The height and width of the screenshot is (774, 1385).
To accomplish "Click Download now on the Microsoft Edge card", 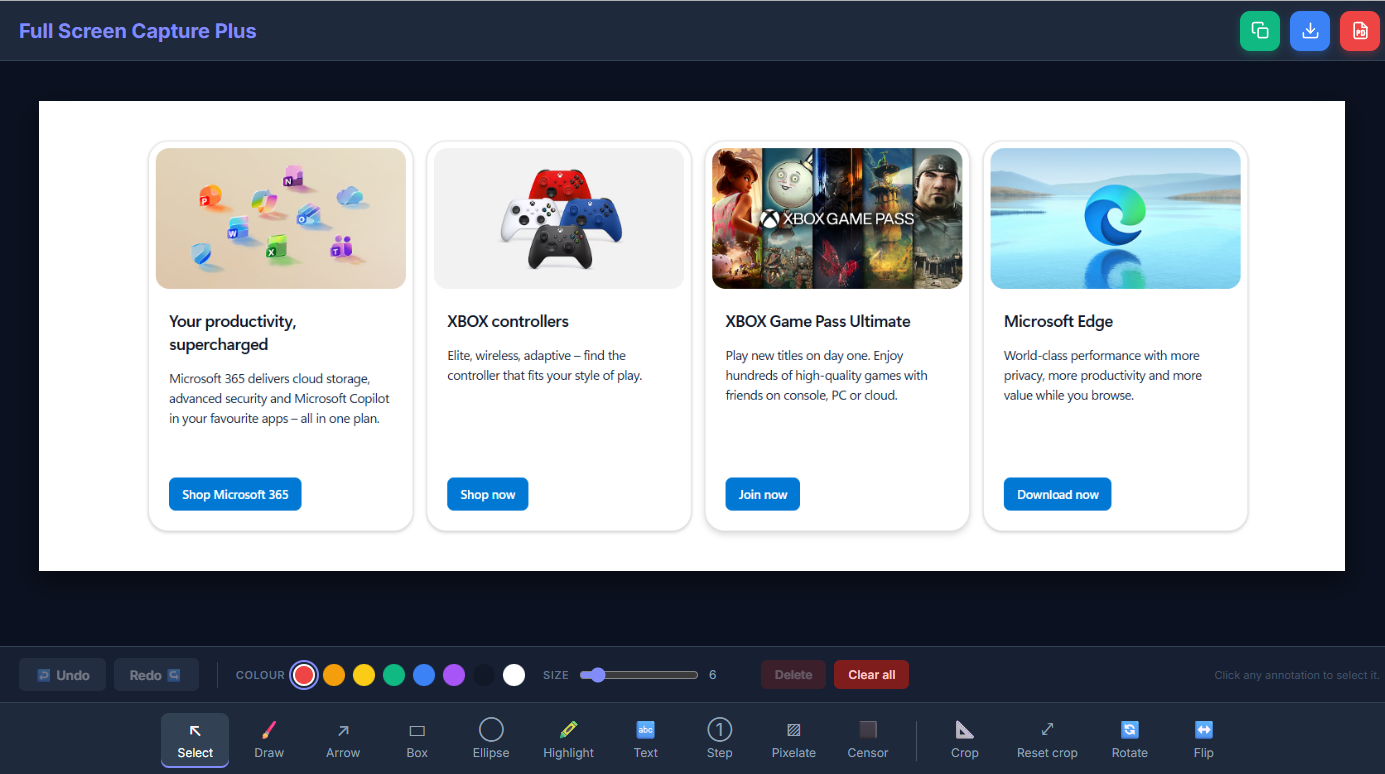I will tap(1058, 494).
